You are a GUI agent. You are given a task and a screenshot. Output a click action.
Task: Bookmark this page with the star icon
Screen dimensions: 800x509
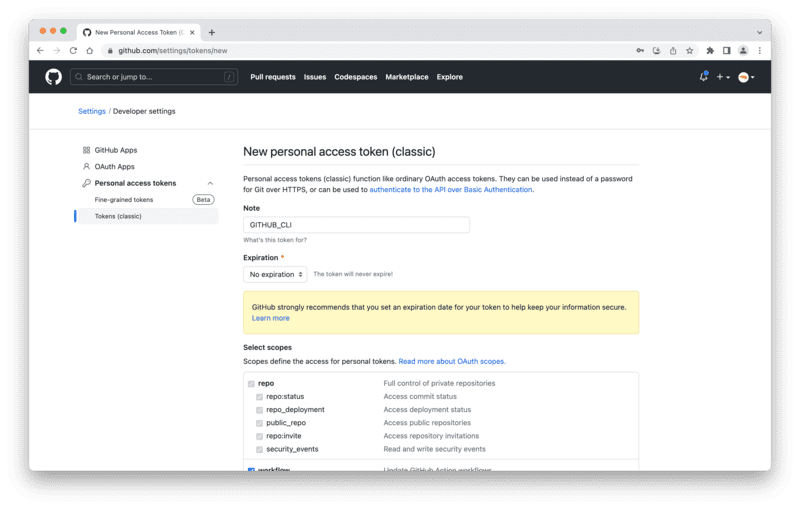tap(689, 50)
